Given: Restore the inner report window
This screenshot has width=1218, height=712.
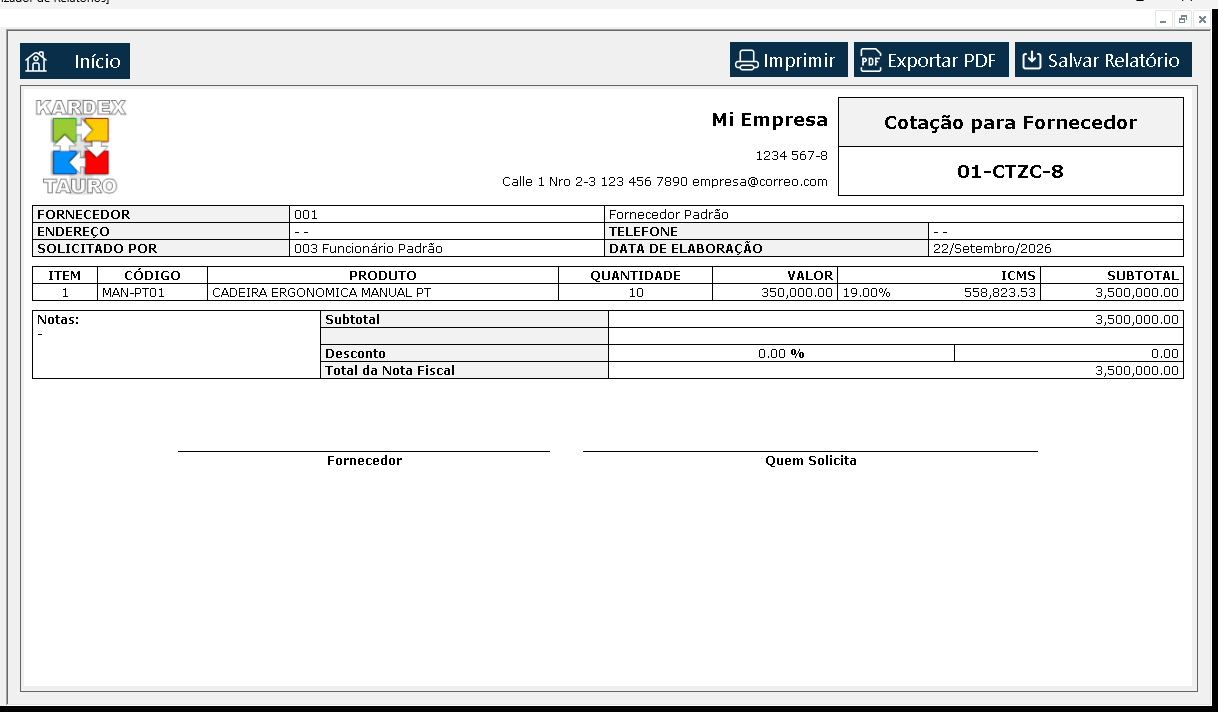Looking at the screenshot, I should (x=1182, y=19).
